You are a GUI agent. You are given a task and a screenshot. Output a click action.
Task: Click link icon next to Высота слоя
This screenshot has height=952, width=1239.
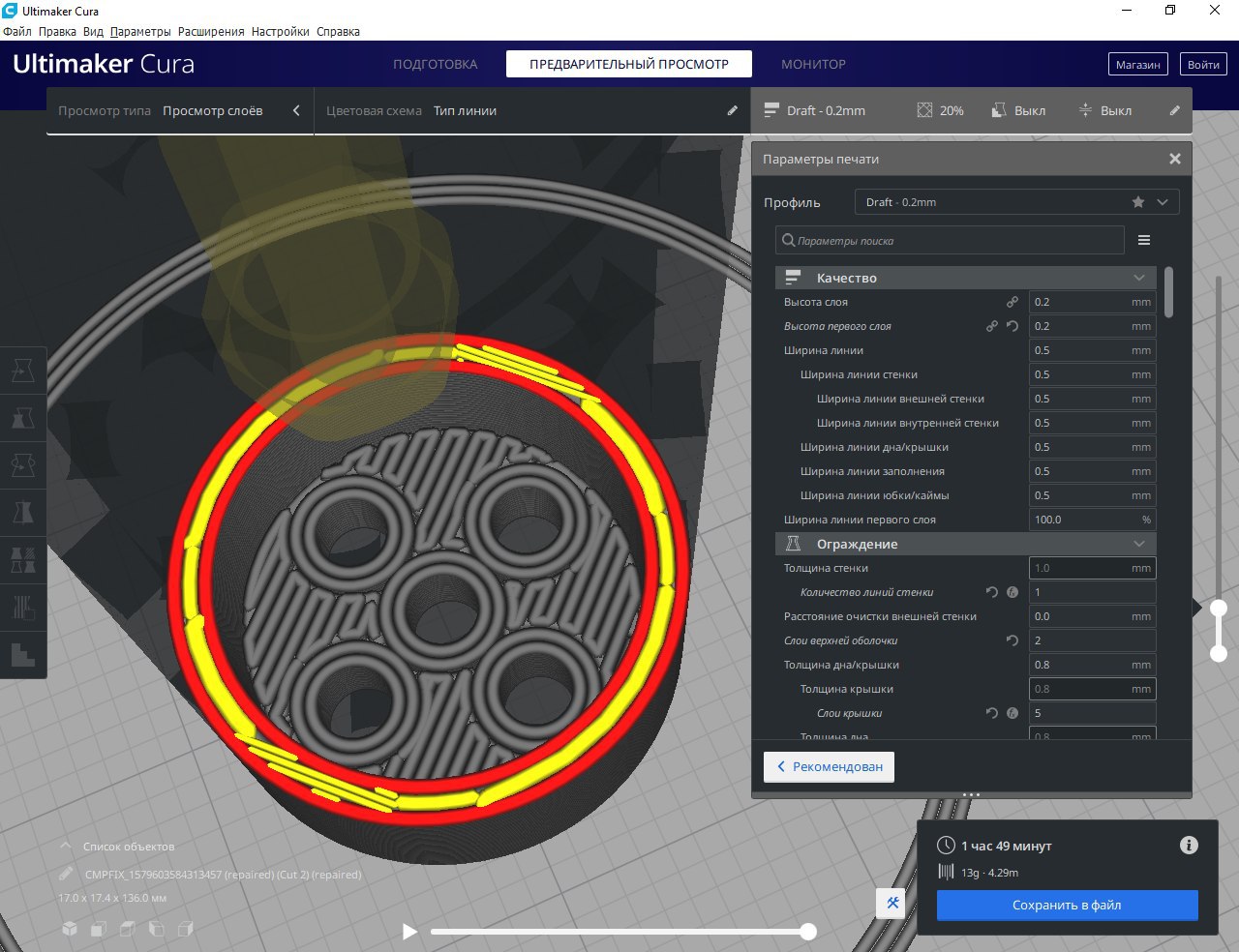coord(1012,302)
